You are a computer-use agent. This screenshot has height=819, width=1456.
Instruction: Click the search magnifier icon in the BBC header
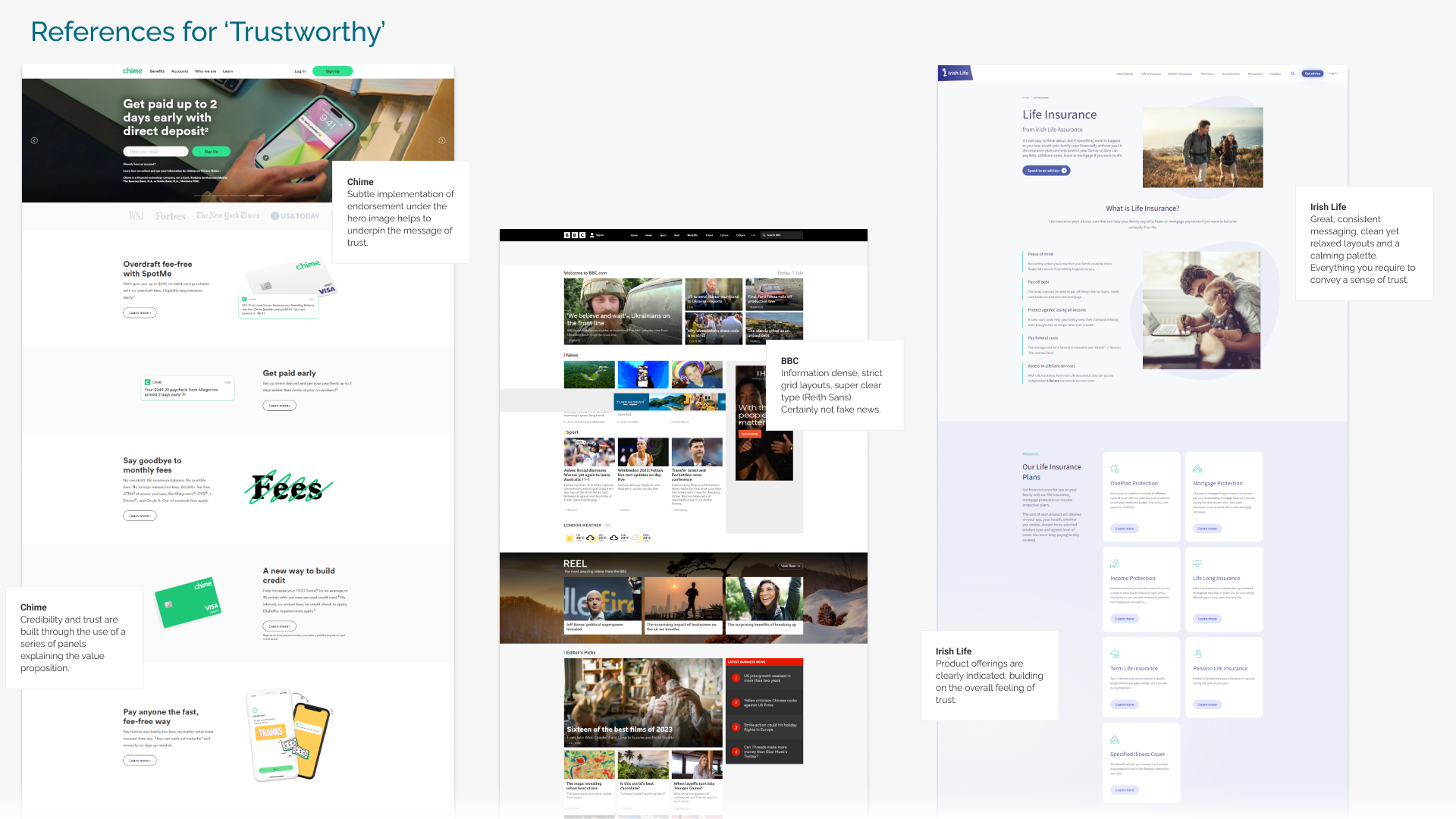point(764,235)
